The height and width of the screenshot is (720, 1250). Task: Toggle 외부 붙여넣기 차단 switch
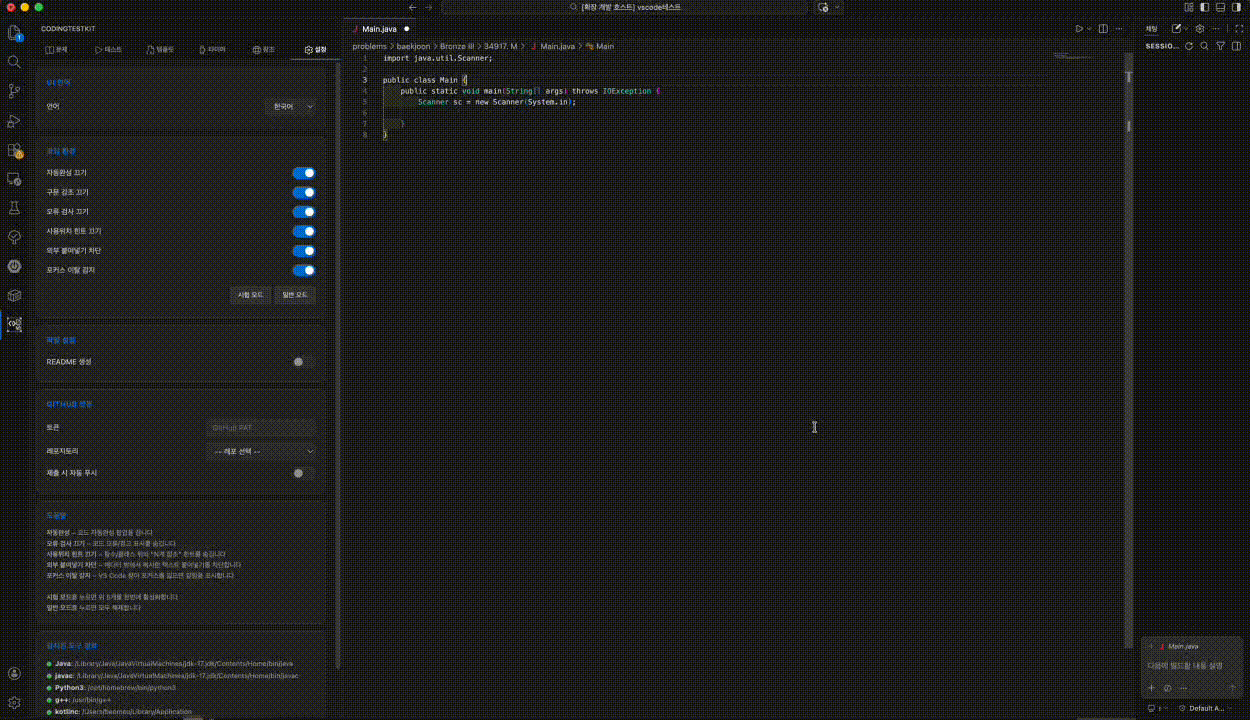[304, 251]
